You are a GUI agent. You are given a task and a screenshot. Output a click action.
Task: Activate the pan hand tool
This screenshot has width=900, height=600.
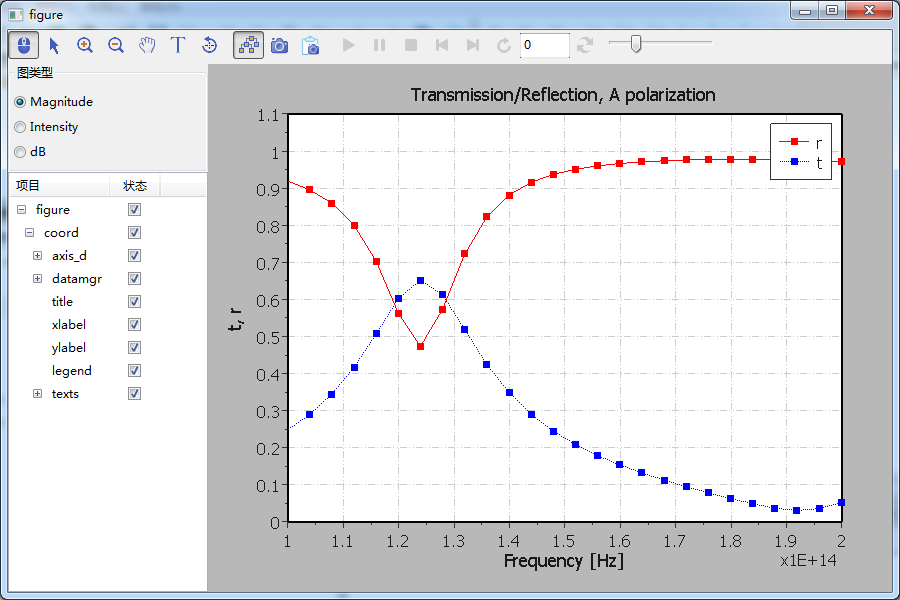point(147,45)
